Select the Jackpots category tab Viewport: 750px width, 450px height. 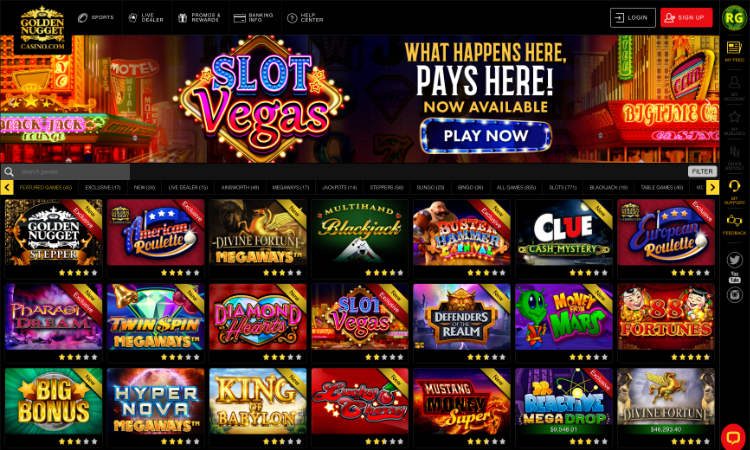tap(339, 188)
